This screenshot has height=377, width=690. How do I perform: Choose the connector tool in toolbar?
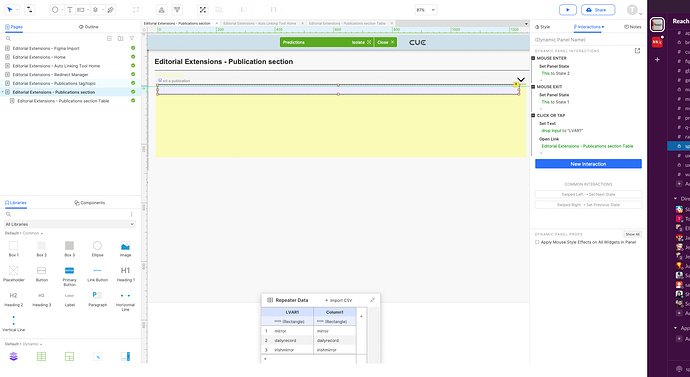[29, 9]
